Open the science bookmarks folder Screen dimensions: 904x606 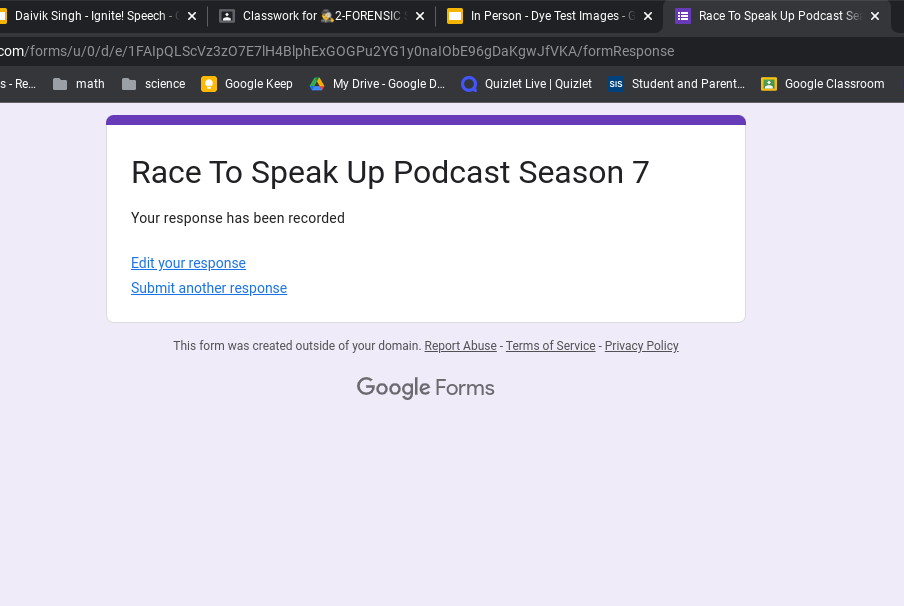click(x=154, y=84)
